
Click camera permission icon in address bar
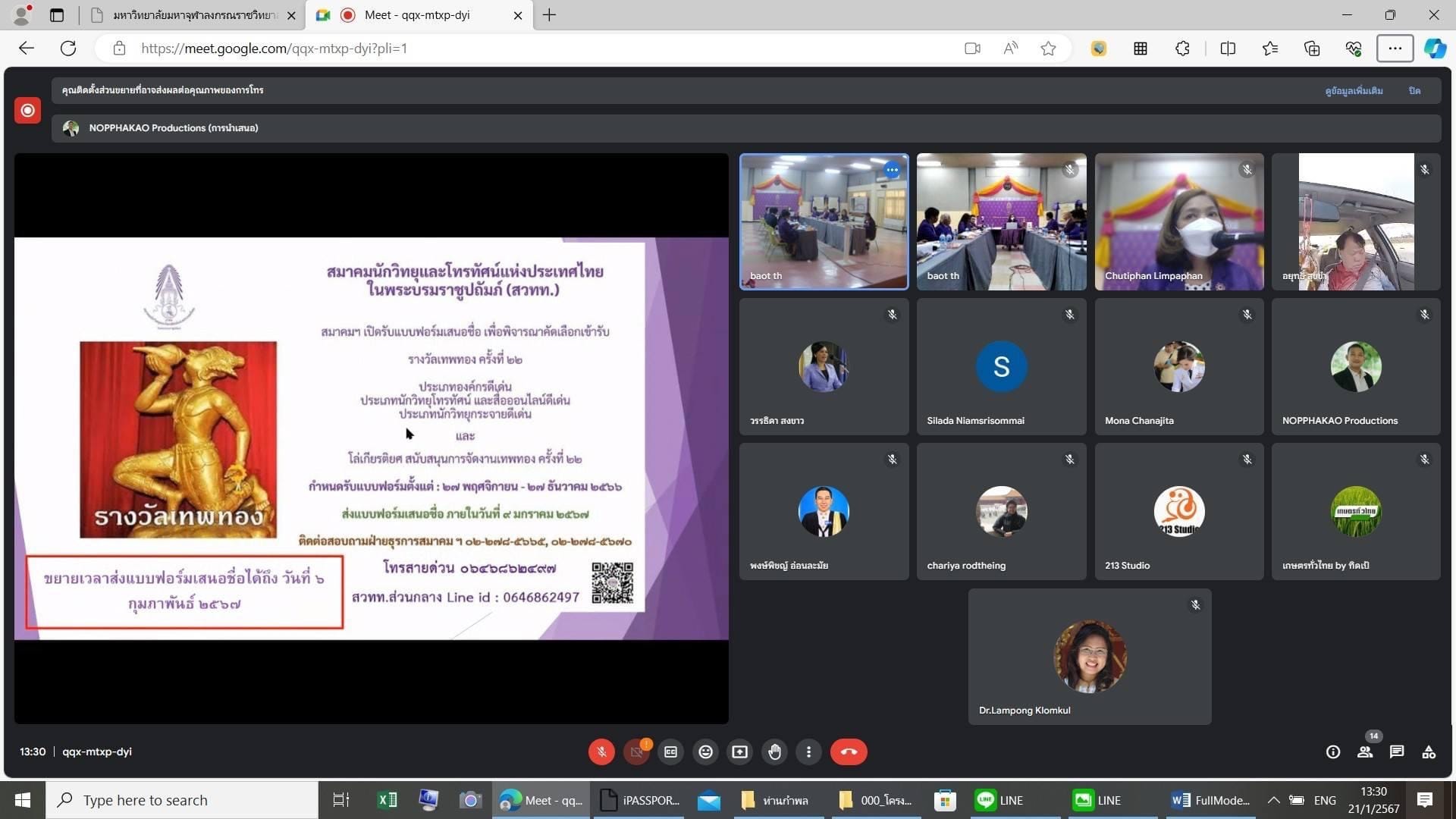[x=972, y=49]
